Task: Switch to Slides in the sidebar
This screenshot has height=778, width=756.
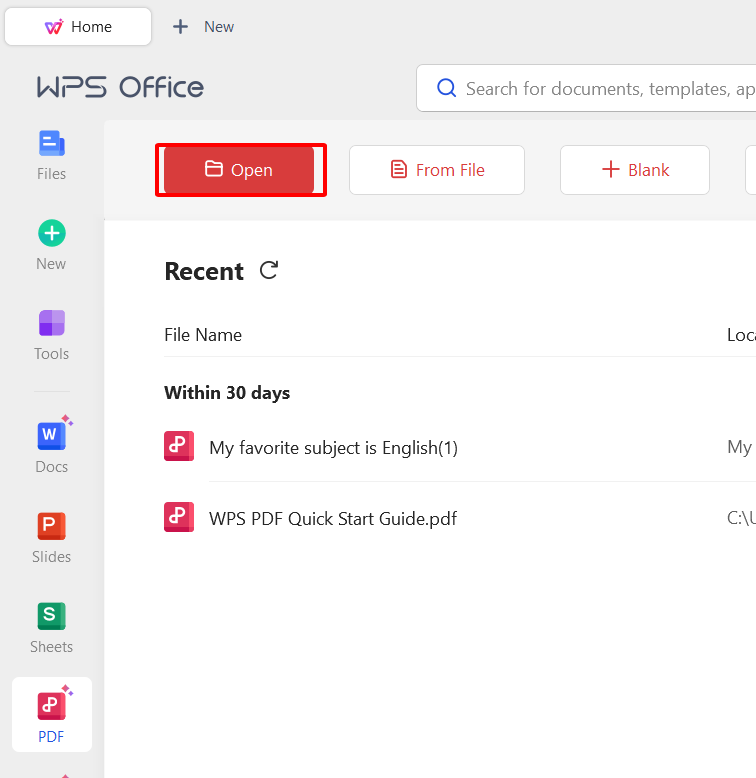Action: point(51,527)
